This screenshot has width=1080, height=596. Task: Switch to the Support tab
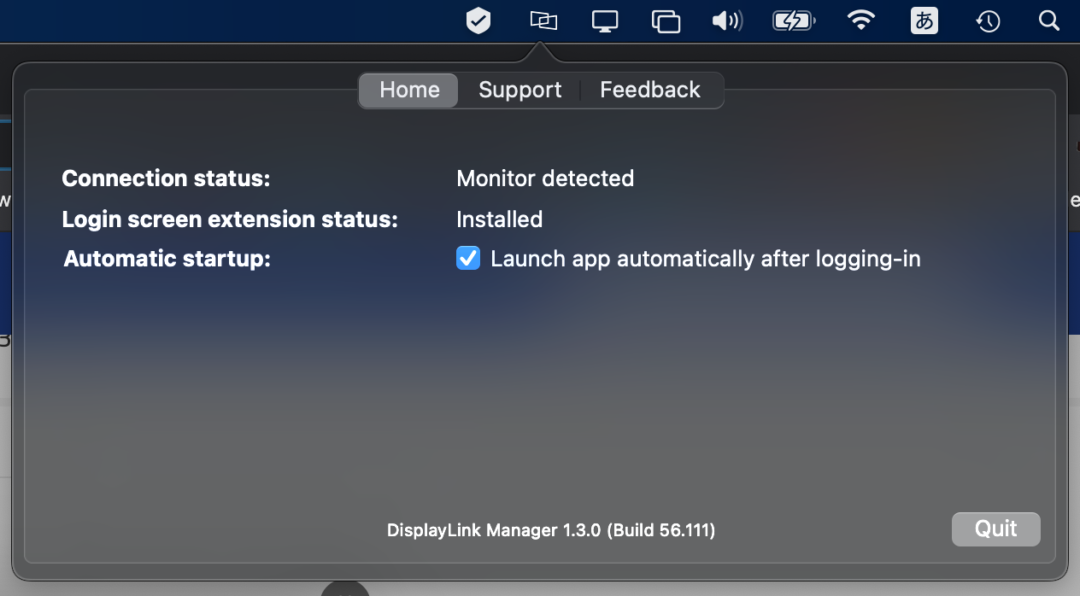coord(520,90)
